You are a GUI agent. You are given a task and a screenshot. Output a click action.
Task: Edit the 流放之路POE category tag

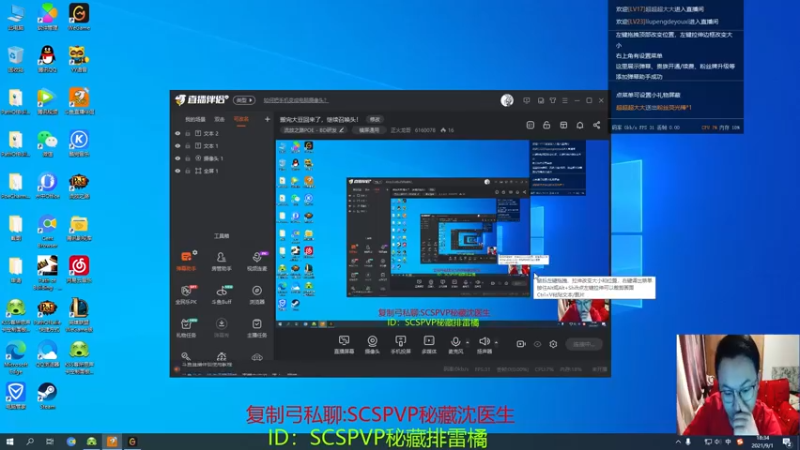point(314,130)
